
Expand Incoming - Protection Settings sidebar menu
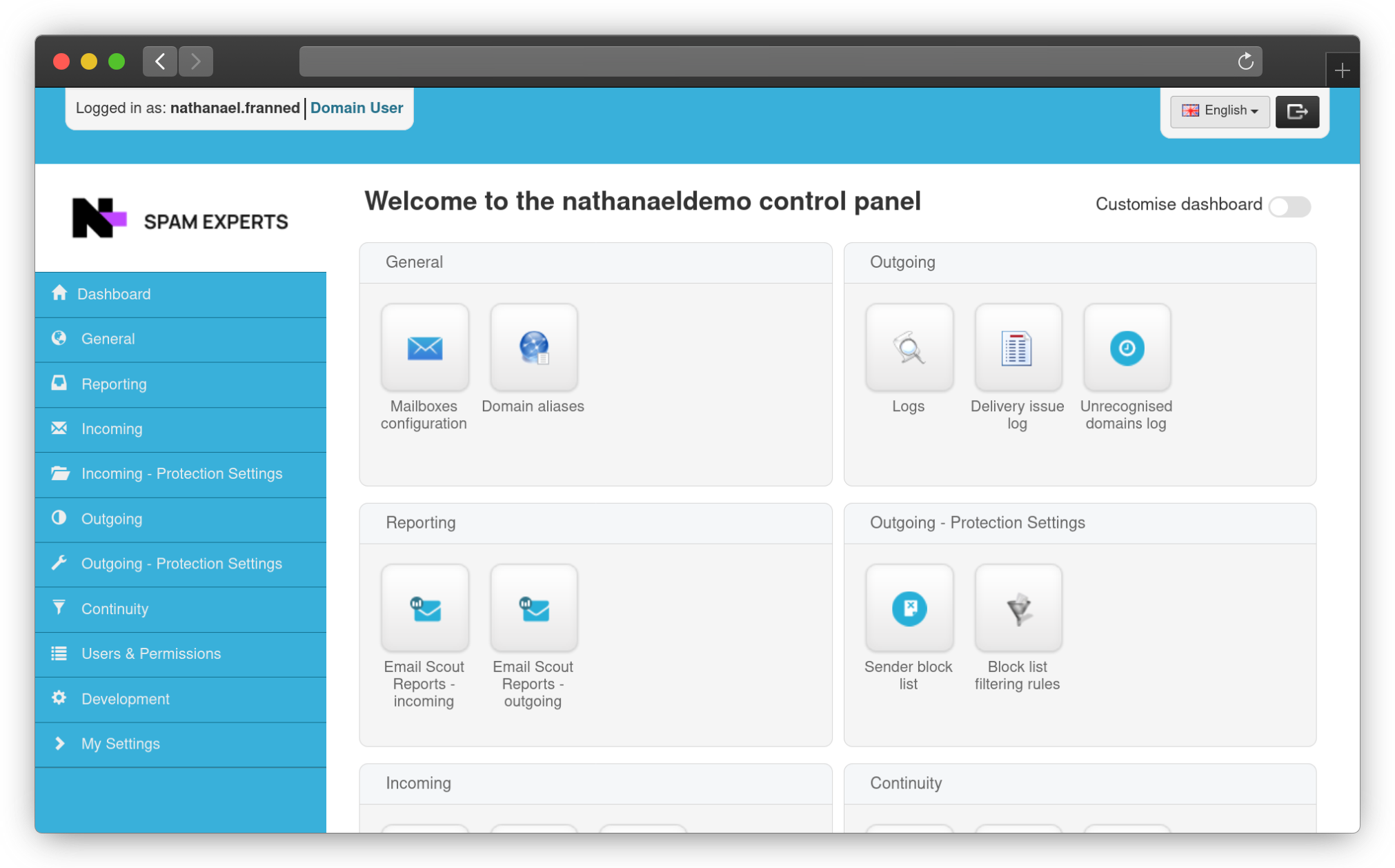point(181,474)
